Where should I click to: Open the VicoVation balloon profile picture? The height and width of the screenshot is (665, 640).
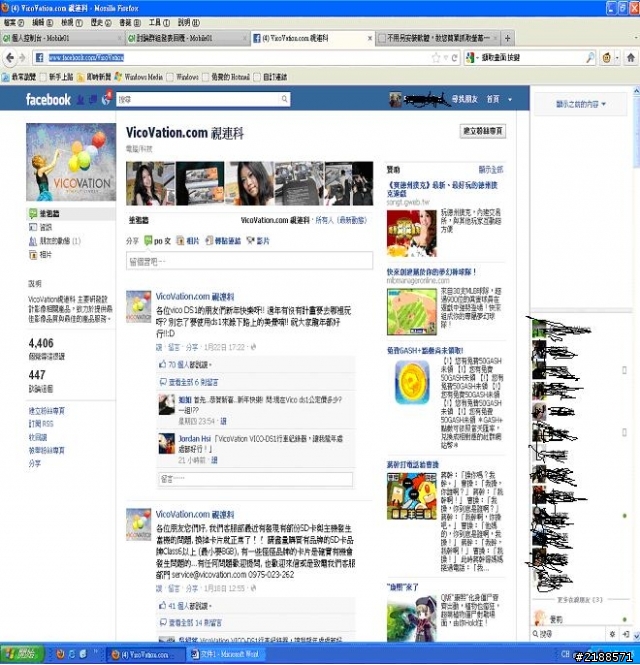71,162
